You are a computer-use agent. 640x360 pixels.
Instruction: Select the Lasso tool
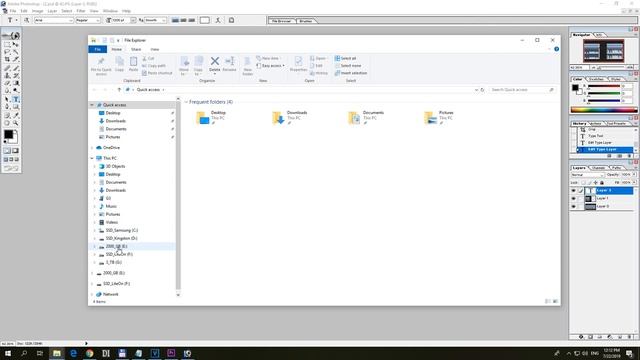click(x=7, y=52)
